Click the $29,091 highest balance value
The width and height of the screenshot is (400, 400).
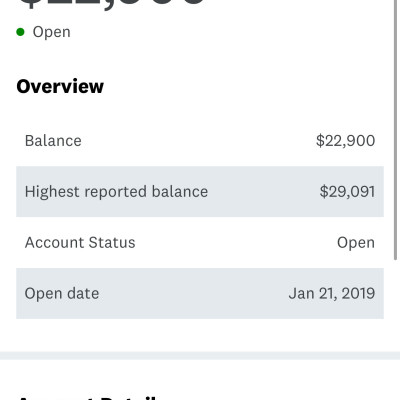pos(347,192)
